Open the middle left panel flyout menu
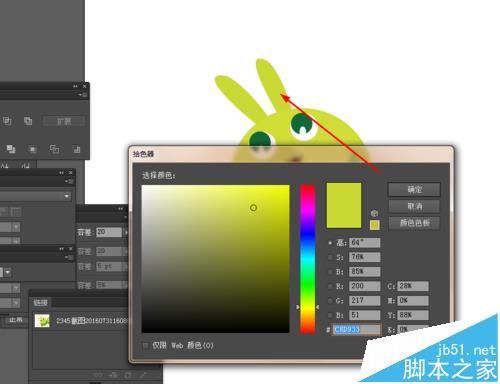The image size is (500, 384). 69,181
